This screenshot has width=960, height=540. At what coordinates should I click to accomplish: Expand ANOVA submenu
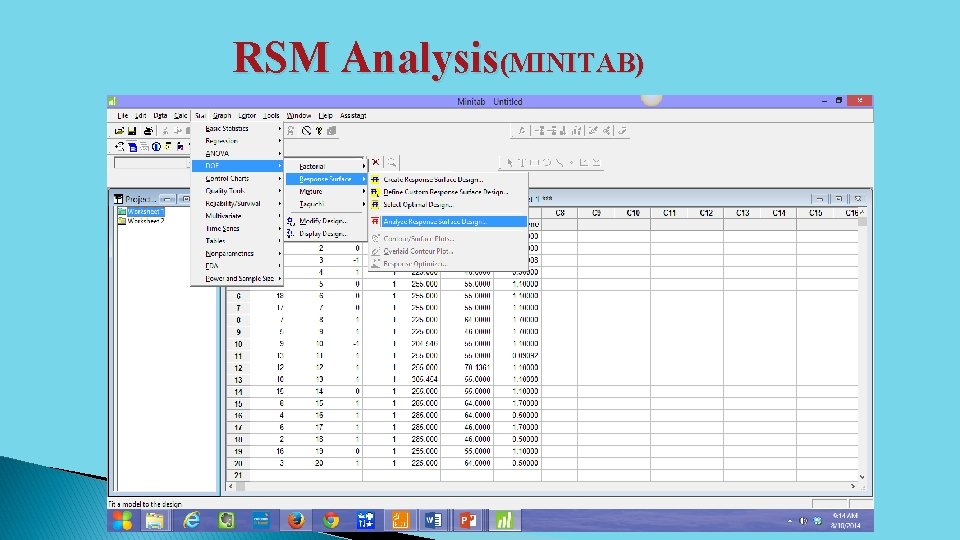pyautogui.click(x=237, y=153)
